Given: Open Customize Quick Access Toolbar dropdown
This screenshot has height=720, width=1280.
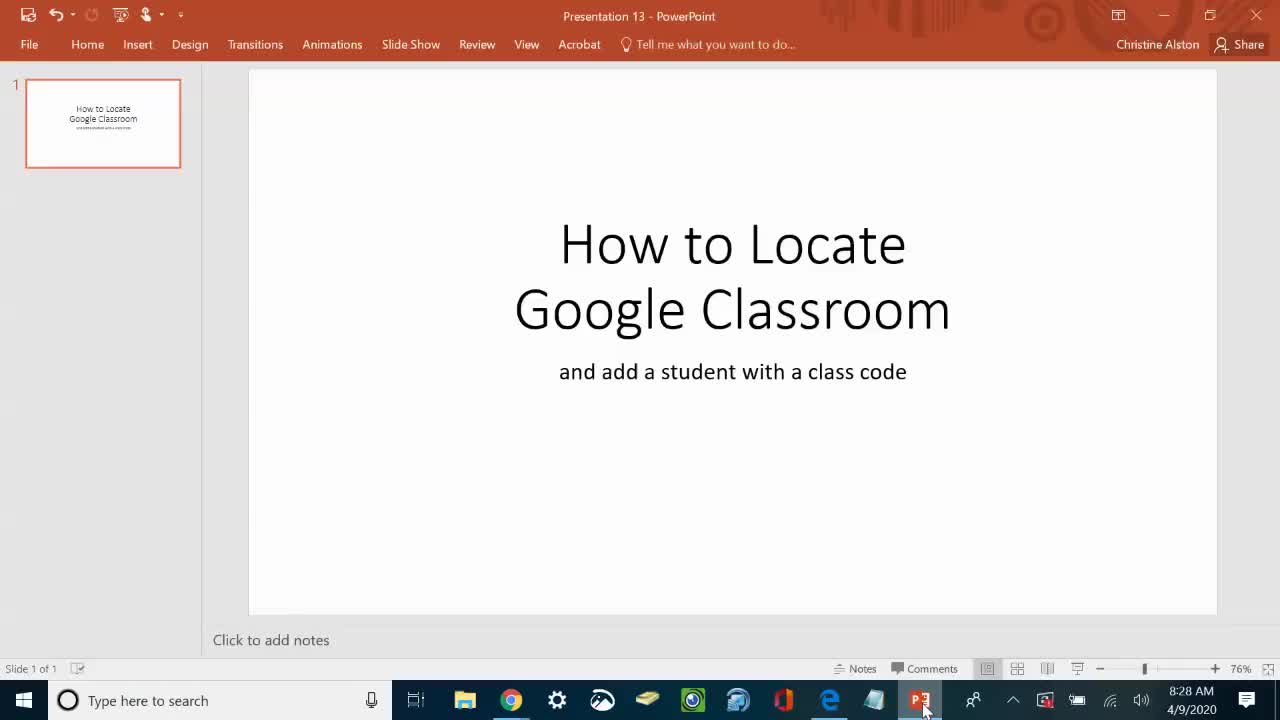Looking at the screenshot, I should [181, 15].
